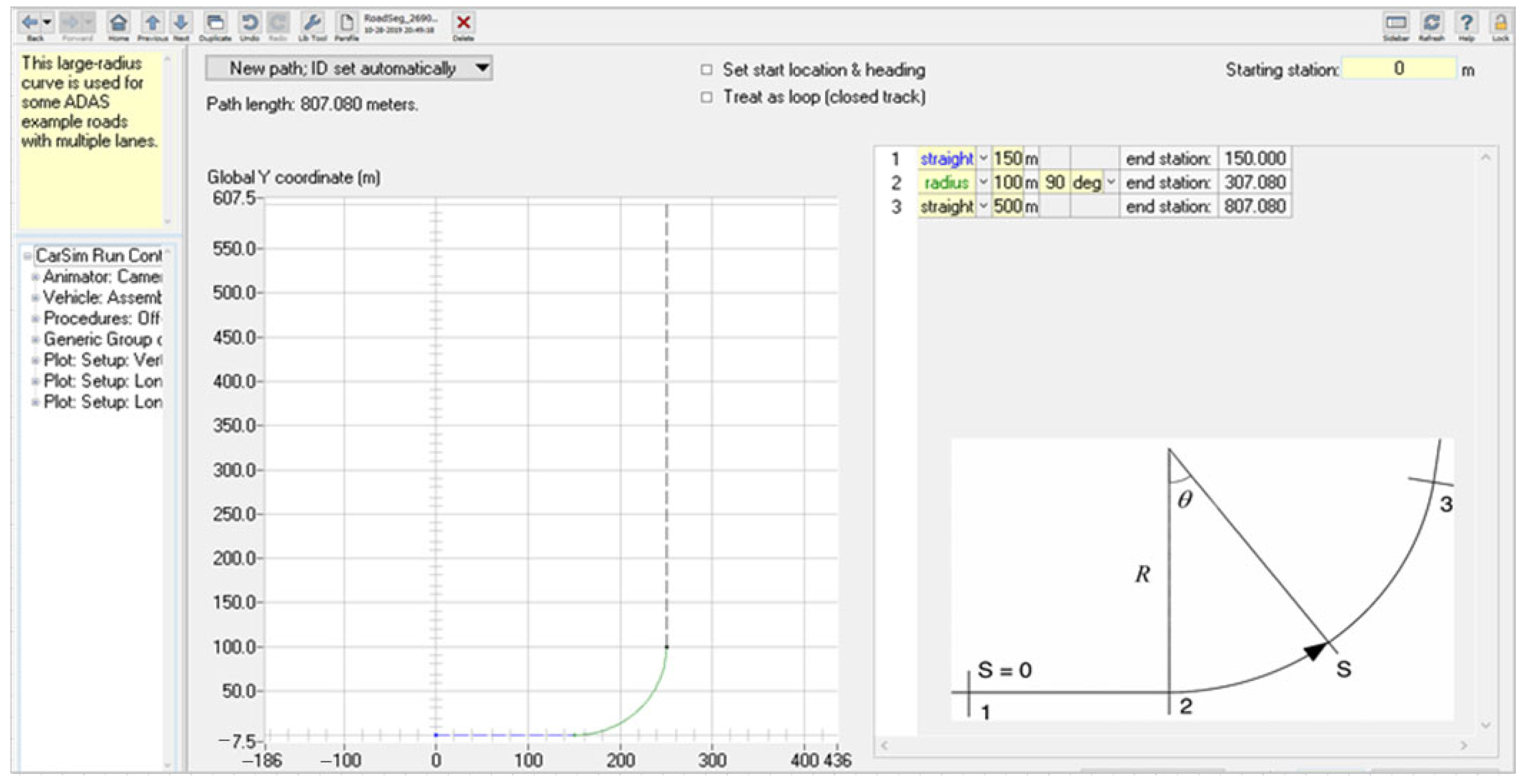This screenshot has height=784, width=1524.
Task: Click the segment 2 row number
Action: [x=896, y=183]
